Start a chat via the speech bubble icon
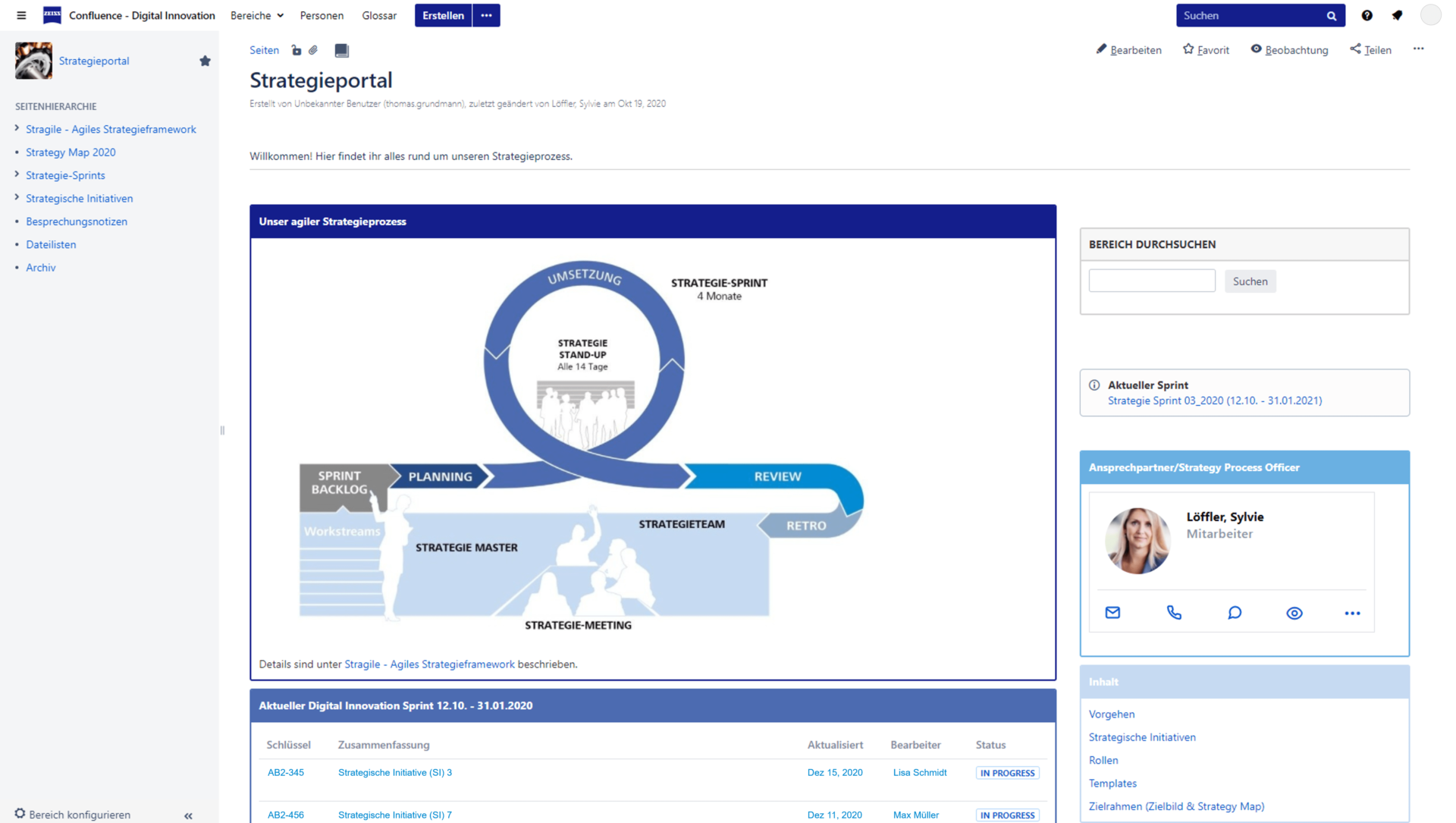 (1235, 613)
